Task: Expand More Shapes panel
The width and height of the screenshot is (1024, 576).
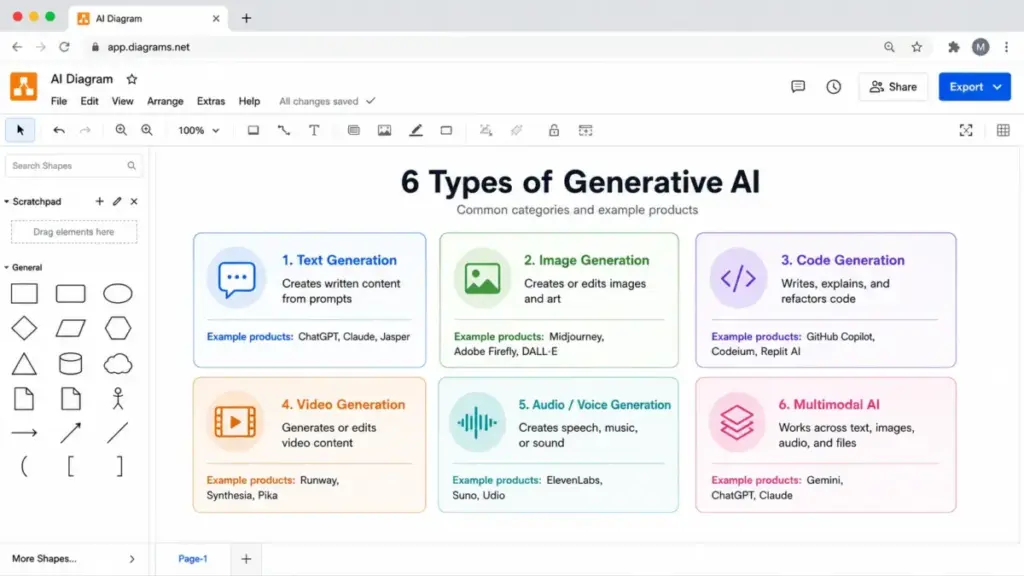Action: pos(74,559)
